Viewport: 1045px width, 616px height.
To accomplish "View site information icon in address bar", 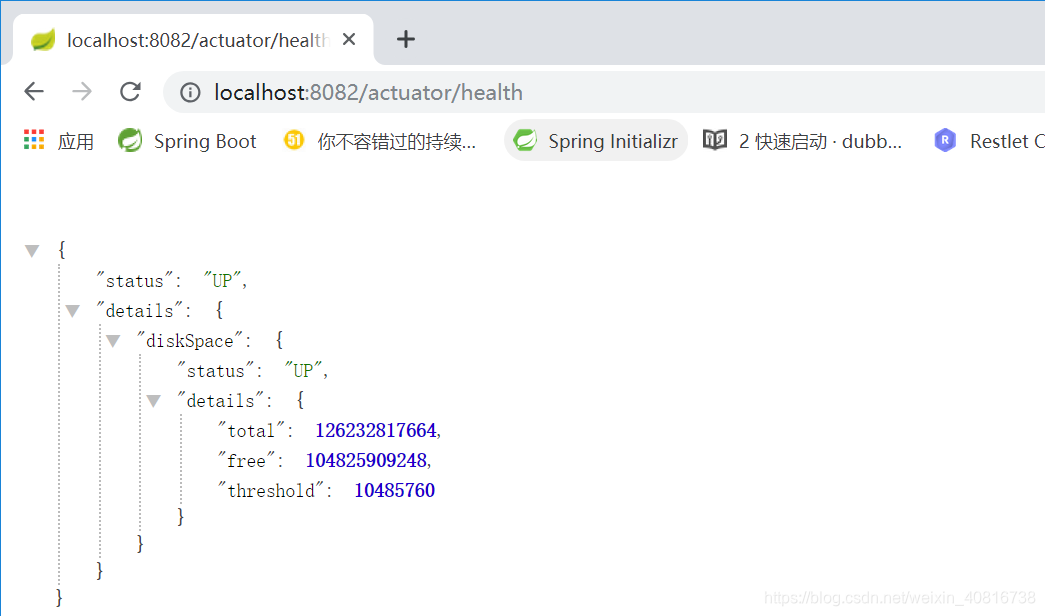I will pyautogui.click(x=190, y=92).
